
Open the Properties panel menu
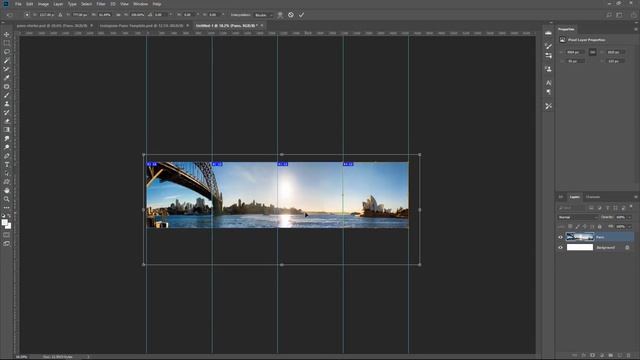tap(636, 29)
